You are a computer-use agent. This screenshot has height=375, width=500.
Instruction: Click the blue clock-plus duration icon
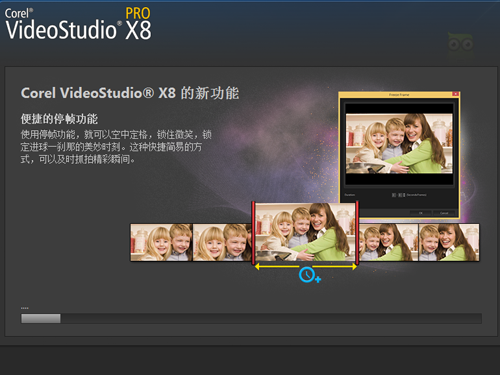pyautogui.click(x=310, y=275)
